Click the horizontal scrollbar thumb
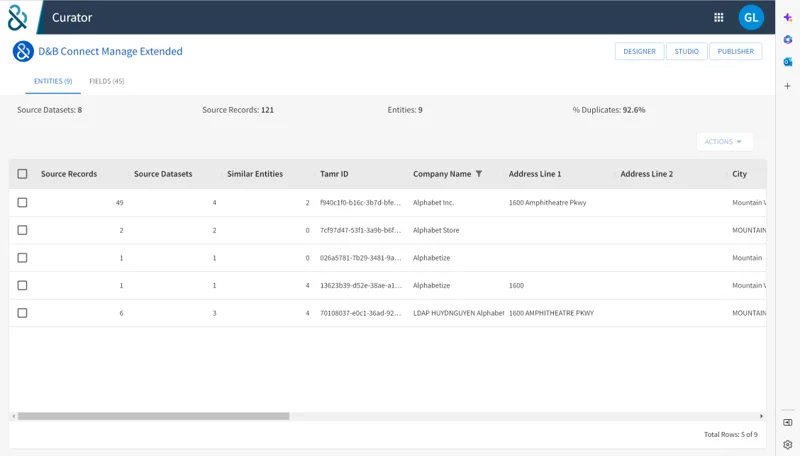This screenshot has height=456, width=800. [154, 416]
